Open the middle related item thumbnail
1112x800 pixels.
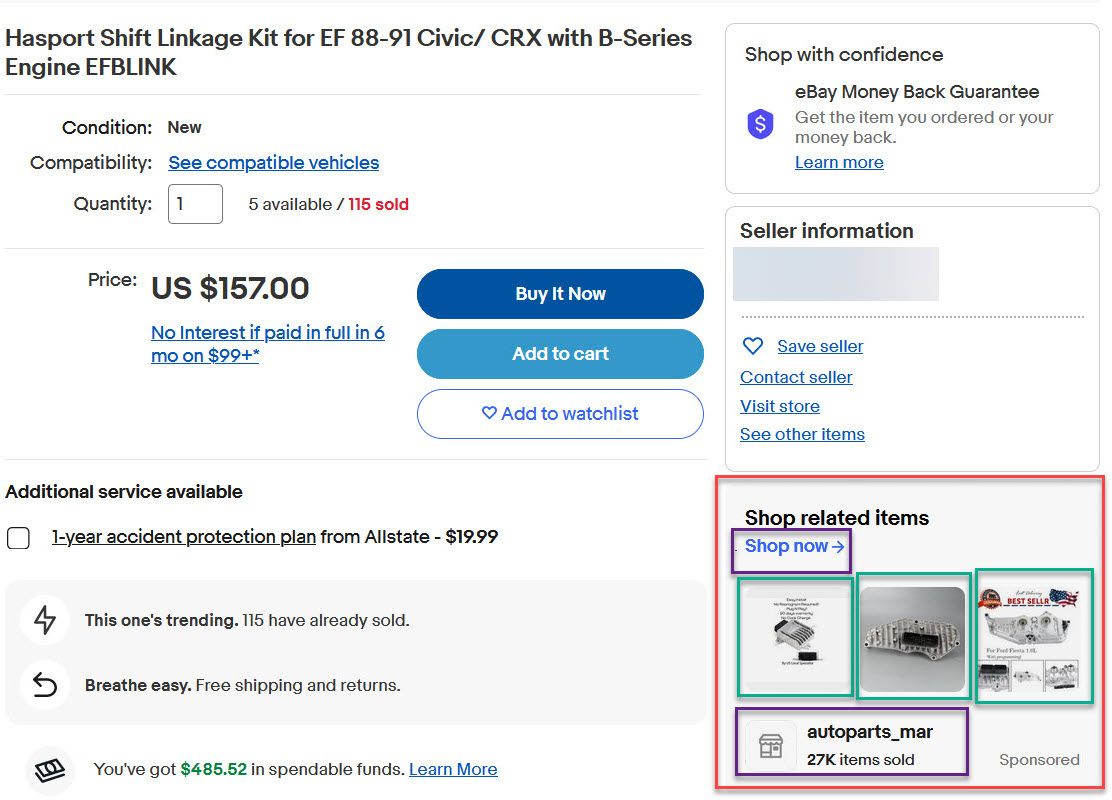[x=913, y=638]
